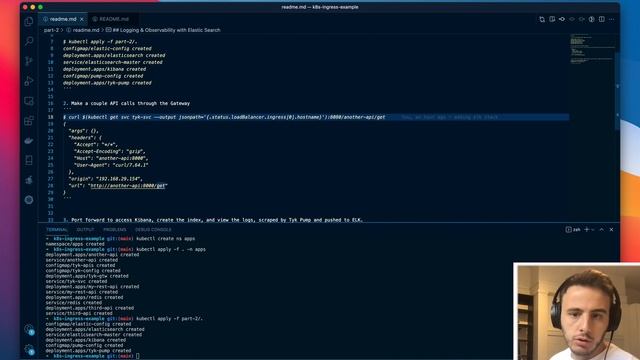This screenshot has width=640, height=360.
Task: Click the Open Changes icon in editor toolbar
Action: pos(542,19)
